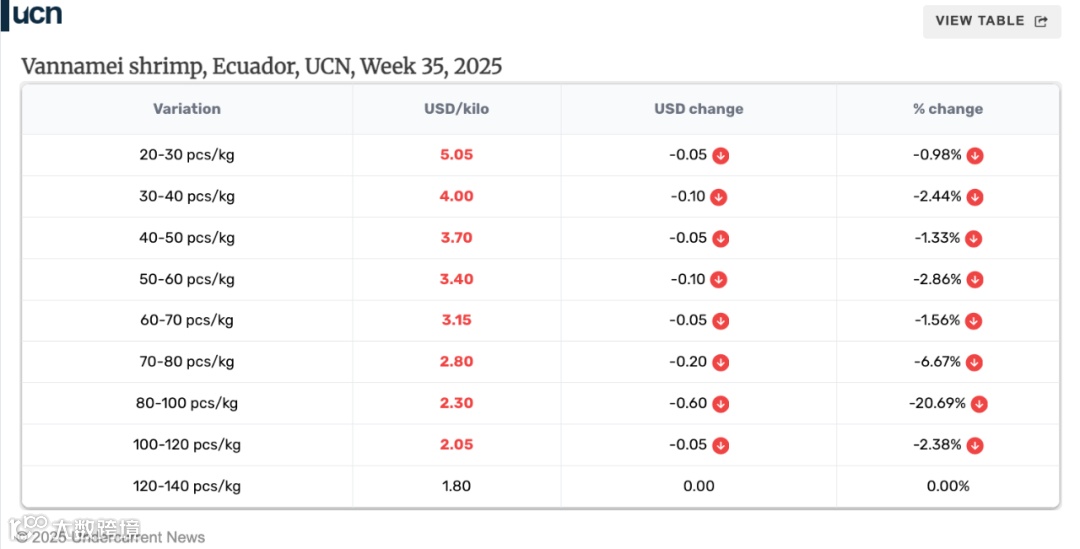The height and width of the screenshot is (549, 1080).
Task: Select the 120-140 pcs/kg row label
Action: click(187, 487)
